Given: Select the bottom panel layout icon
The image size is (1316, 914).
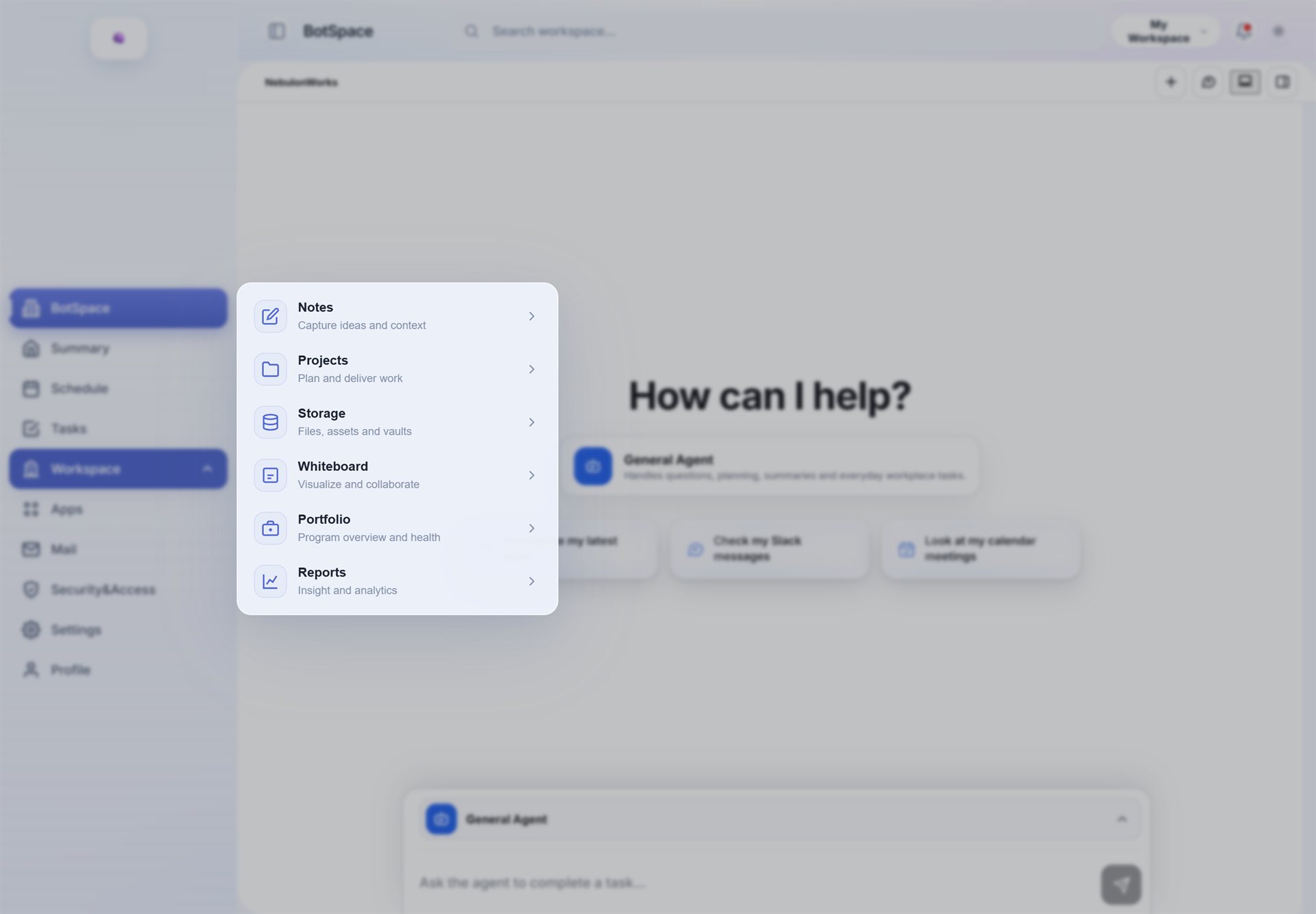Looking at the screenshot, I should [1245, 82].
